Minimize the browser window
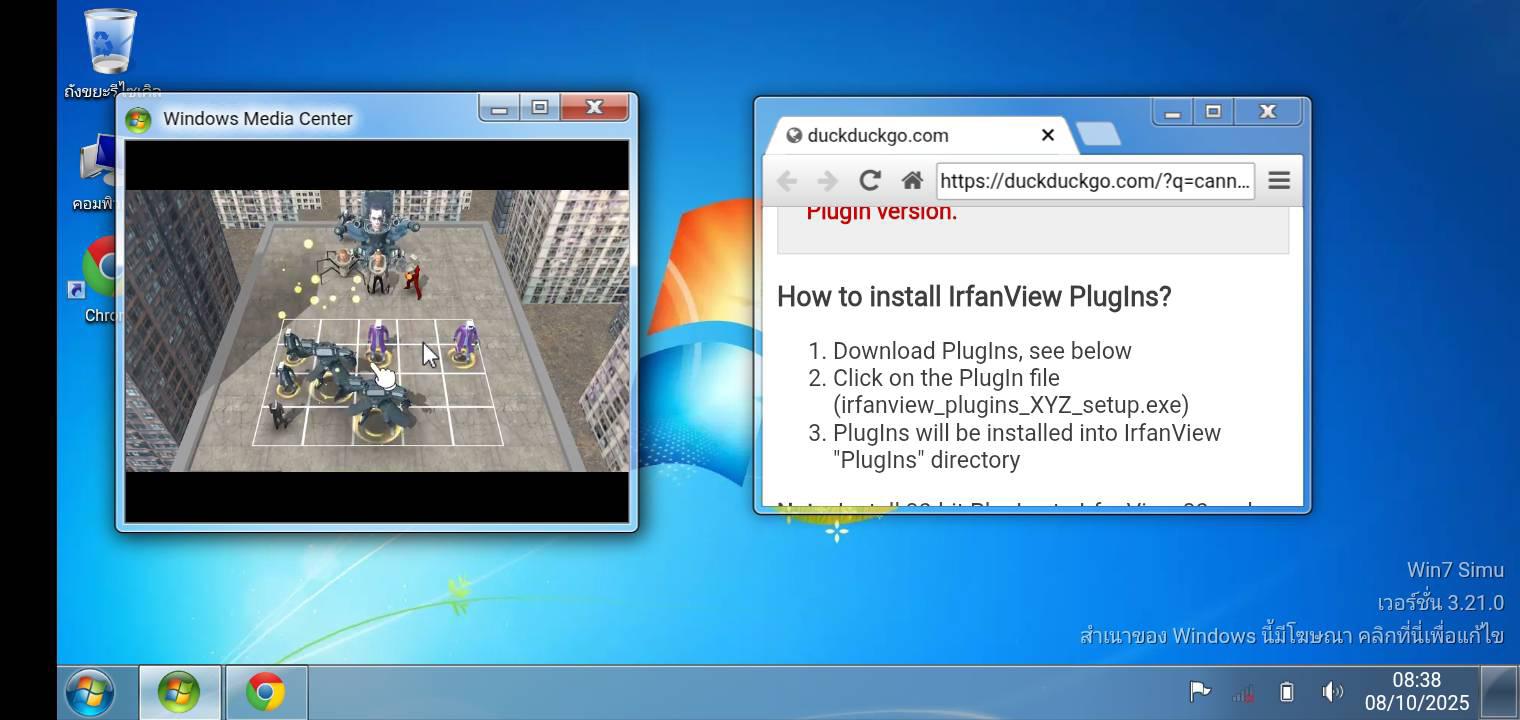The width and height of the screenshot is (1520, 720). pyautogui.click(x=1173, y=112)
